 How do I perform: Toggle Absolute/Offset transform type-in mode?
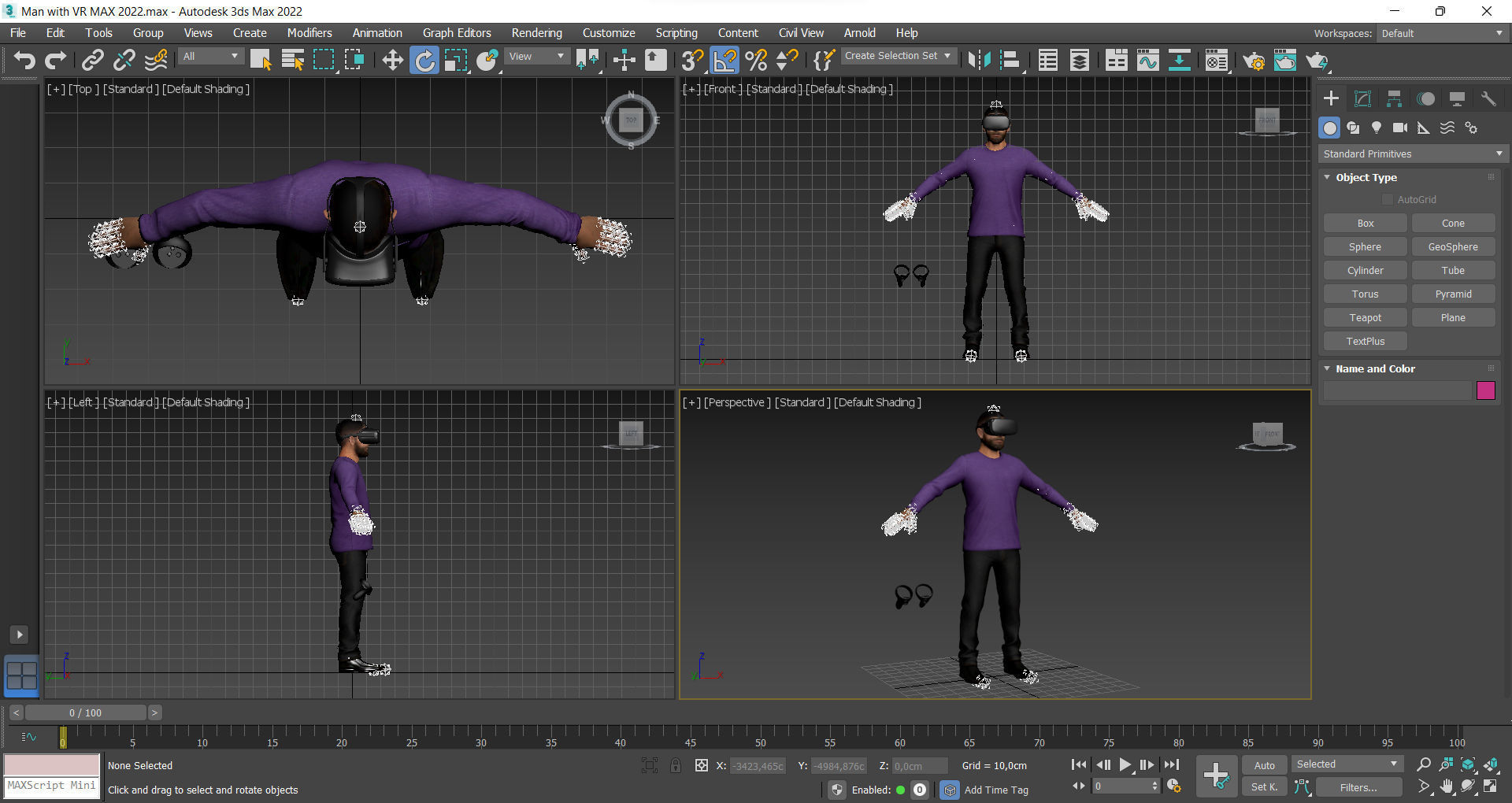point(701,765)
